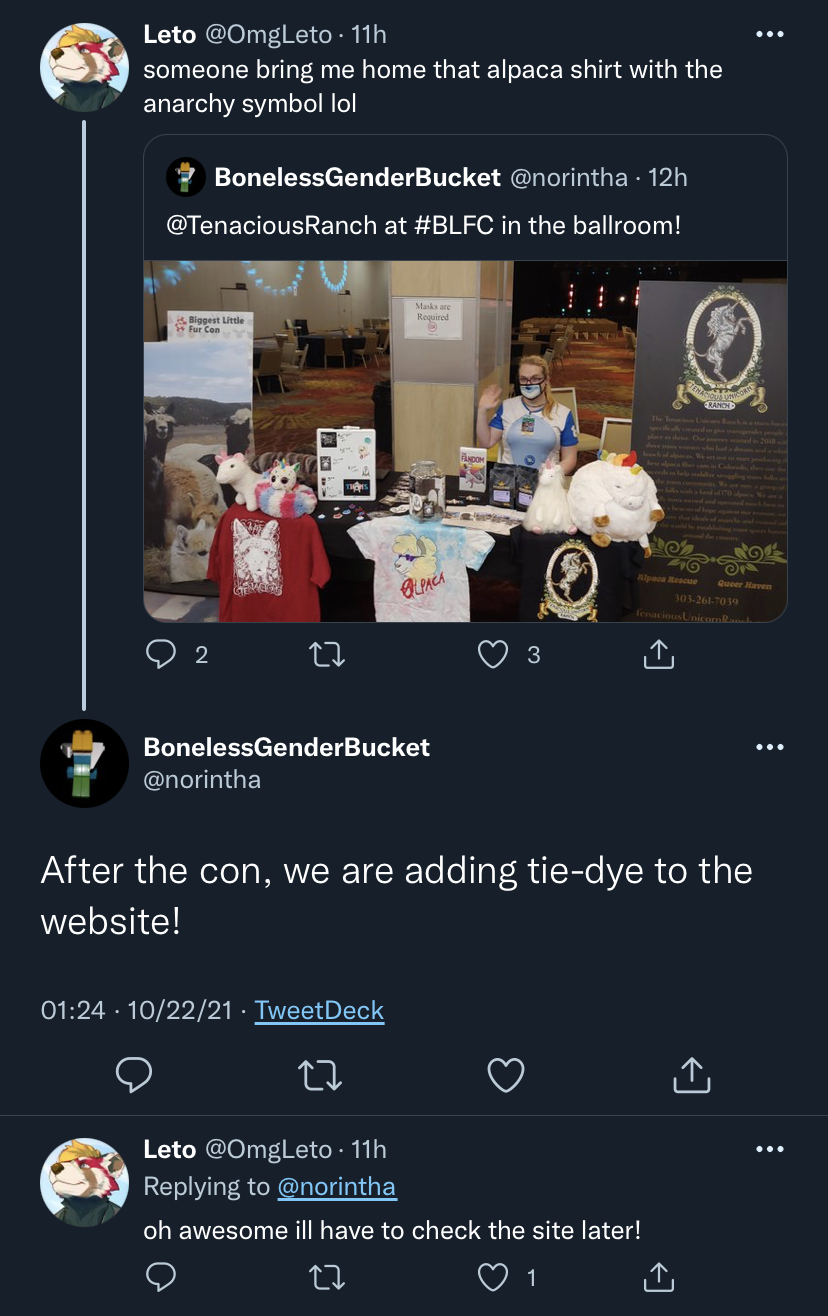The width and height of the screenshot is (828, 1316).
Task: Open the TweetDeck source link
Action: pos(319,1010)
